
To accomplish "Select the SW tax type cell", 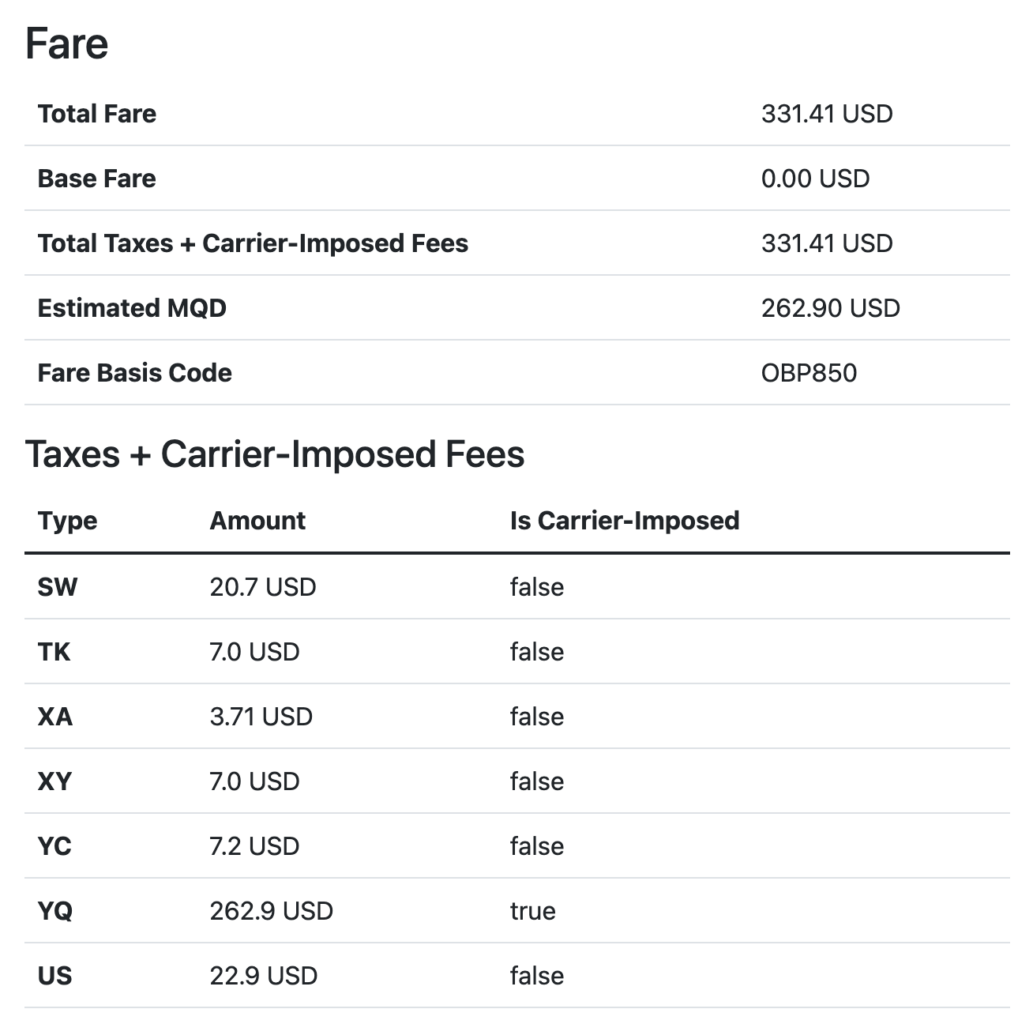I will 57,587.
